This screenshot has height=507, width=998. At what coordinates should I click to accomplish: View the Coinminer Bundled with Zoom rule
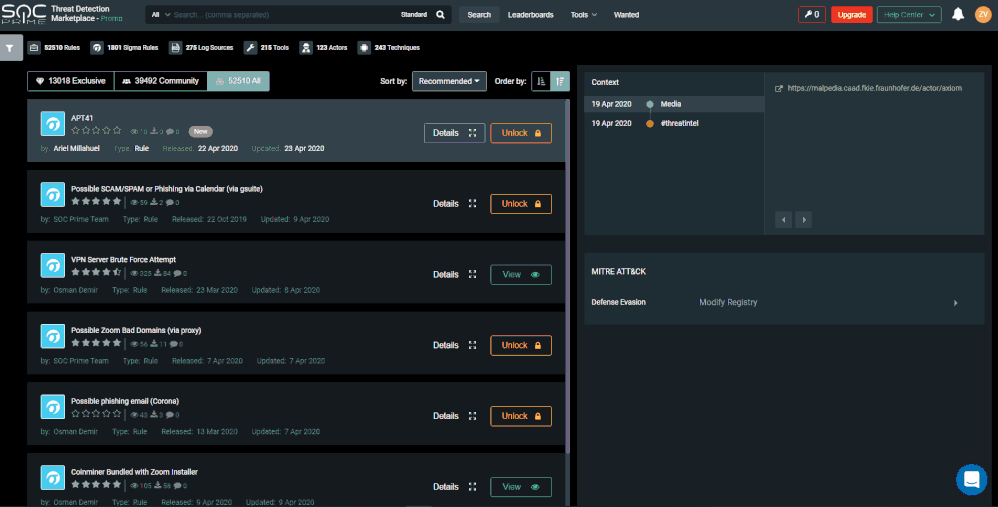[521, 487]
